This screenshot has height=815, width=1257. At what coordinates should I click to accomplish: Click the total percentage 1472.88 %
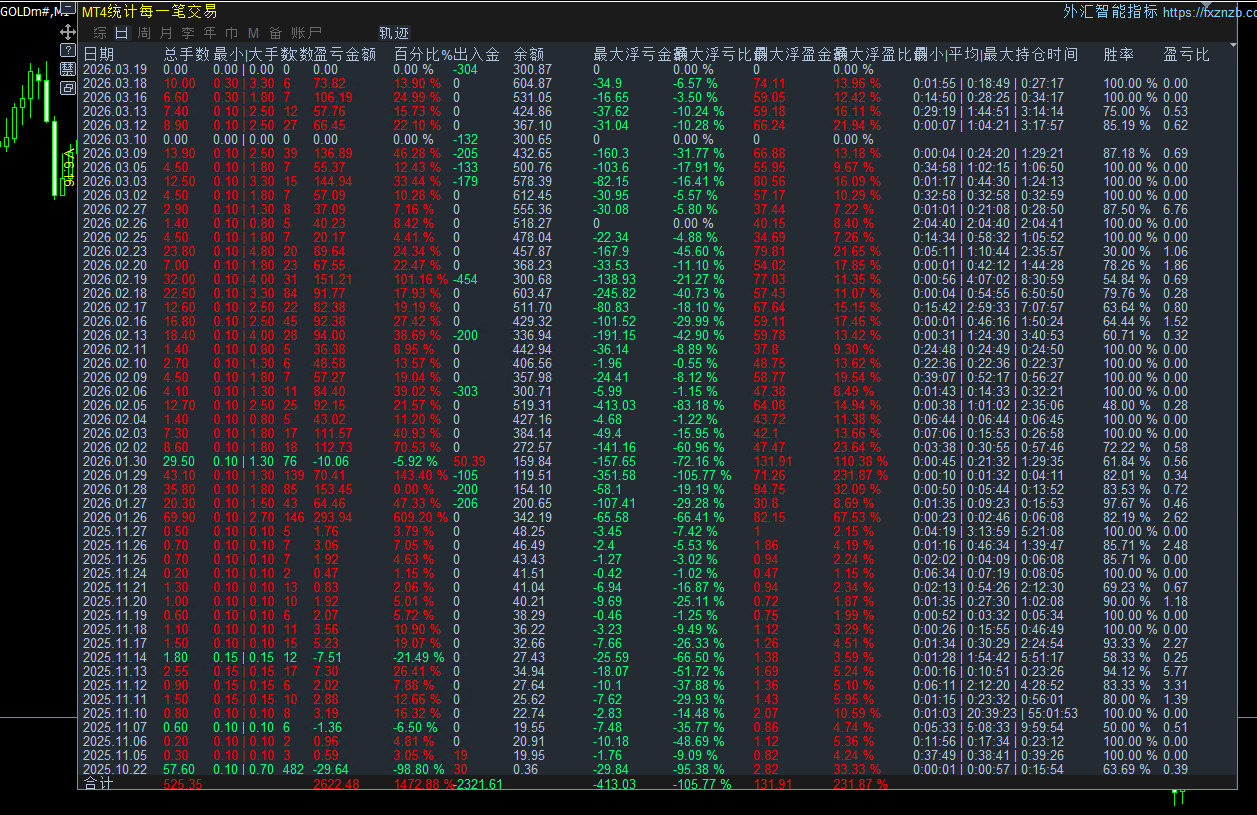coord(424,784)
